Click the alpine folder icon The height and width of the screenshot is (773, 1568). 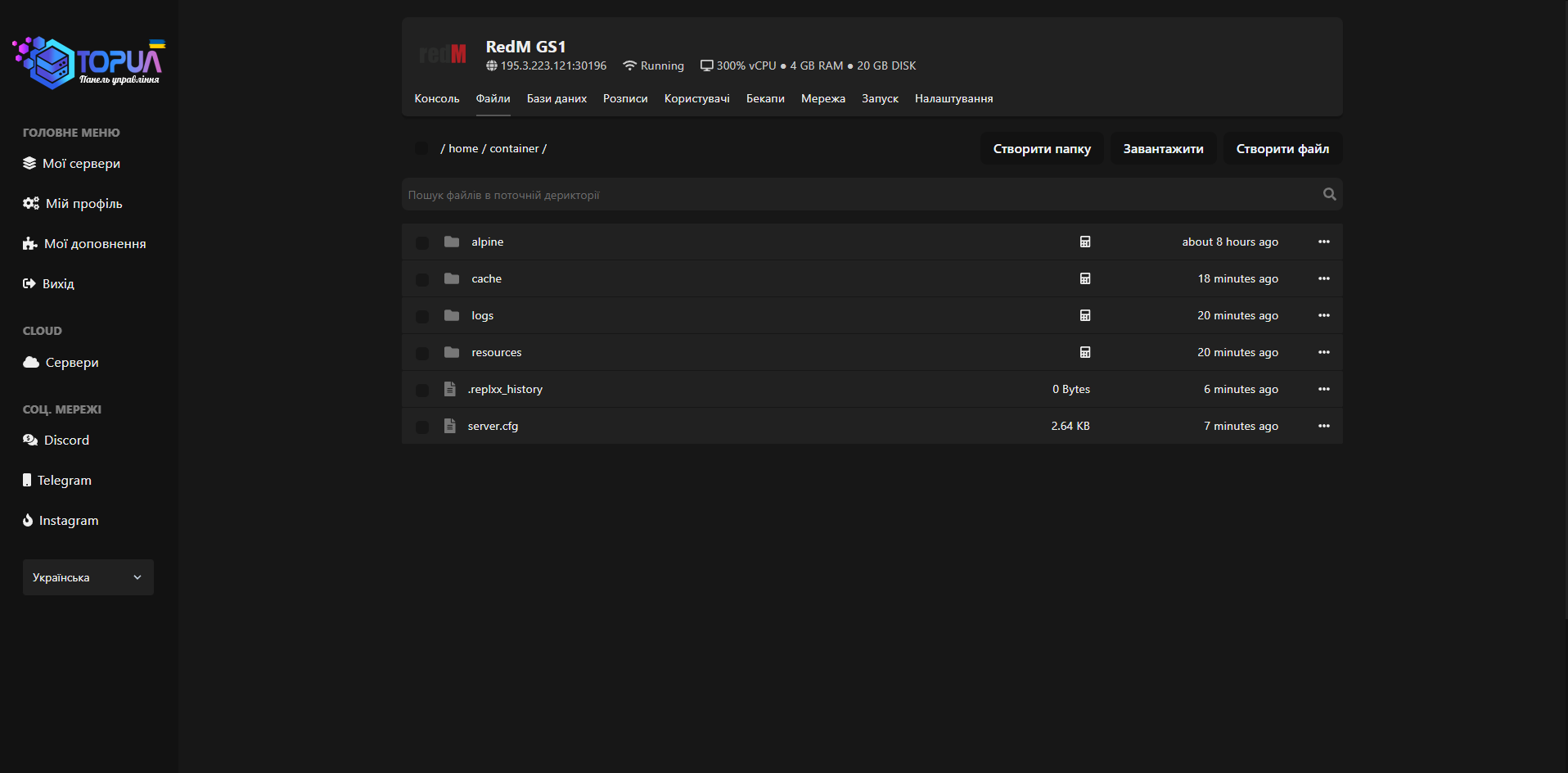tap(452, 242)
